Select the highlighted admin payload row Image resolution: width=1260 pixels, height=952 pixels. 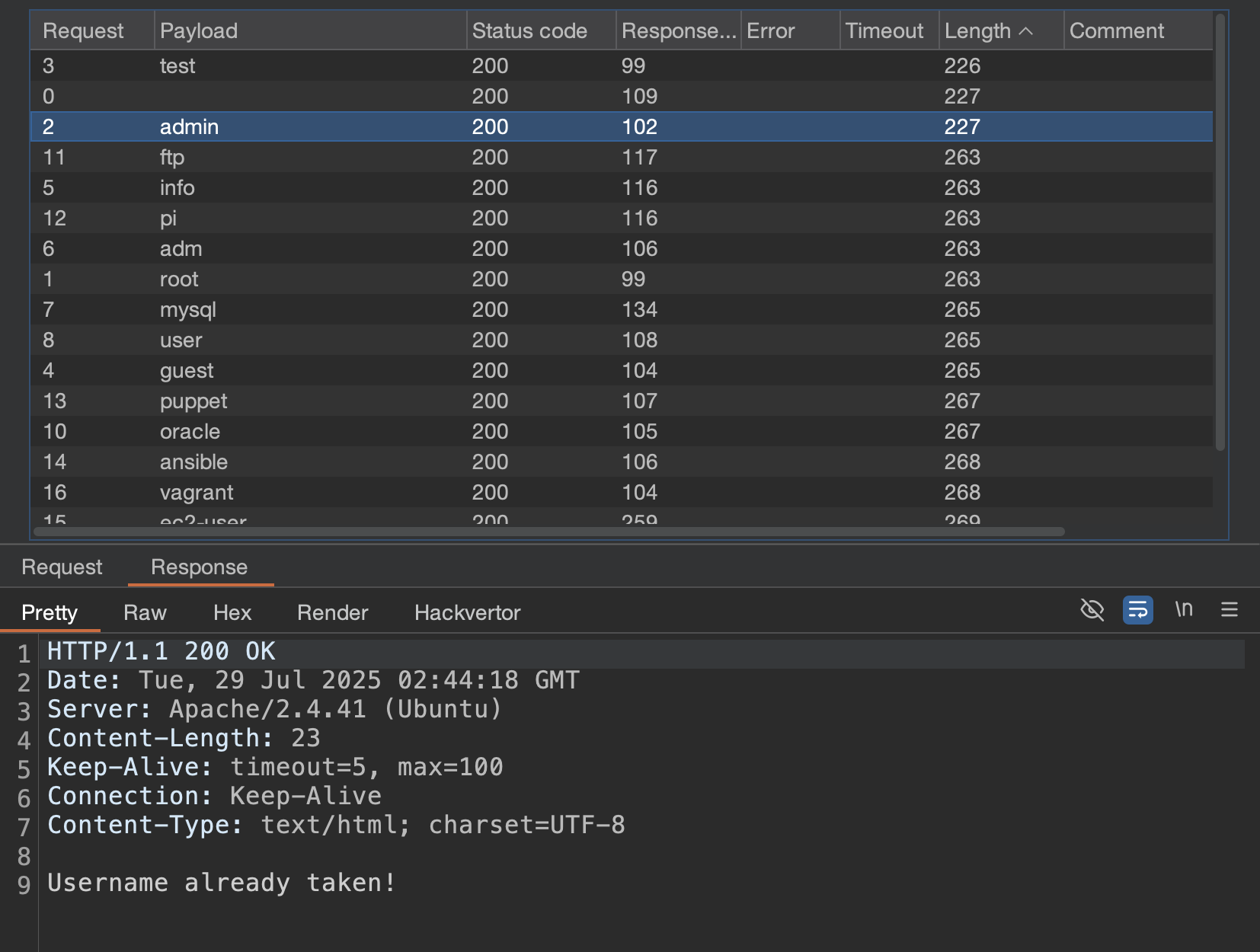click(622, 126)
